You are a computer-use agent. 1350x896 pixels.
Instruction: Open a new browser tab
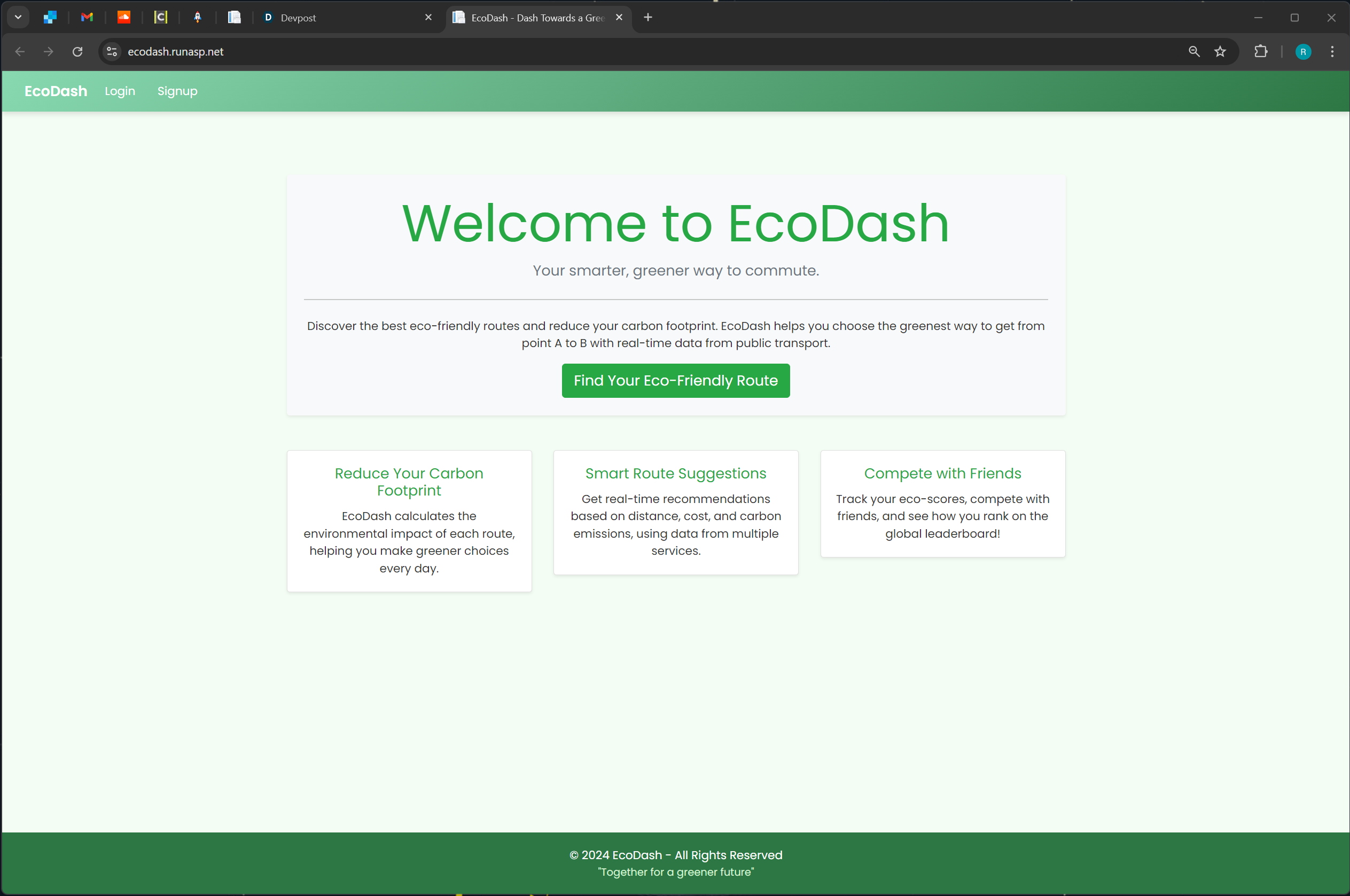tap(647, 18)
